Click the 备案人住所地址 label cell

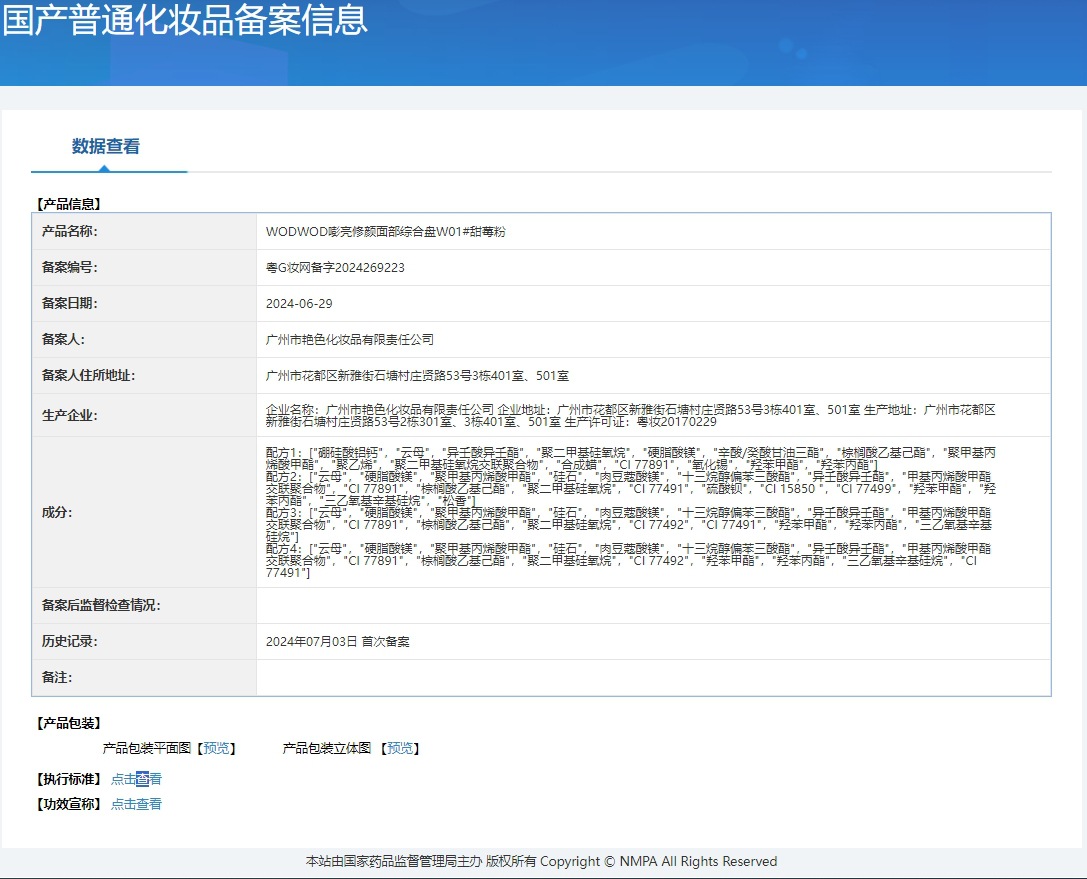[144, 376]
